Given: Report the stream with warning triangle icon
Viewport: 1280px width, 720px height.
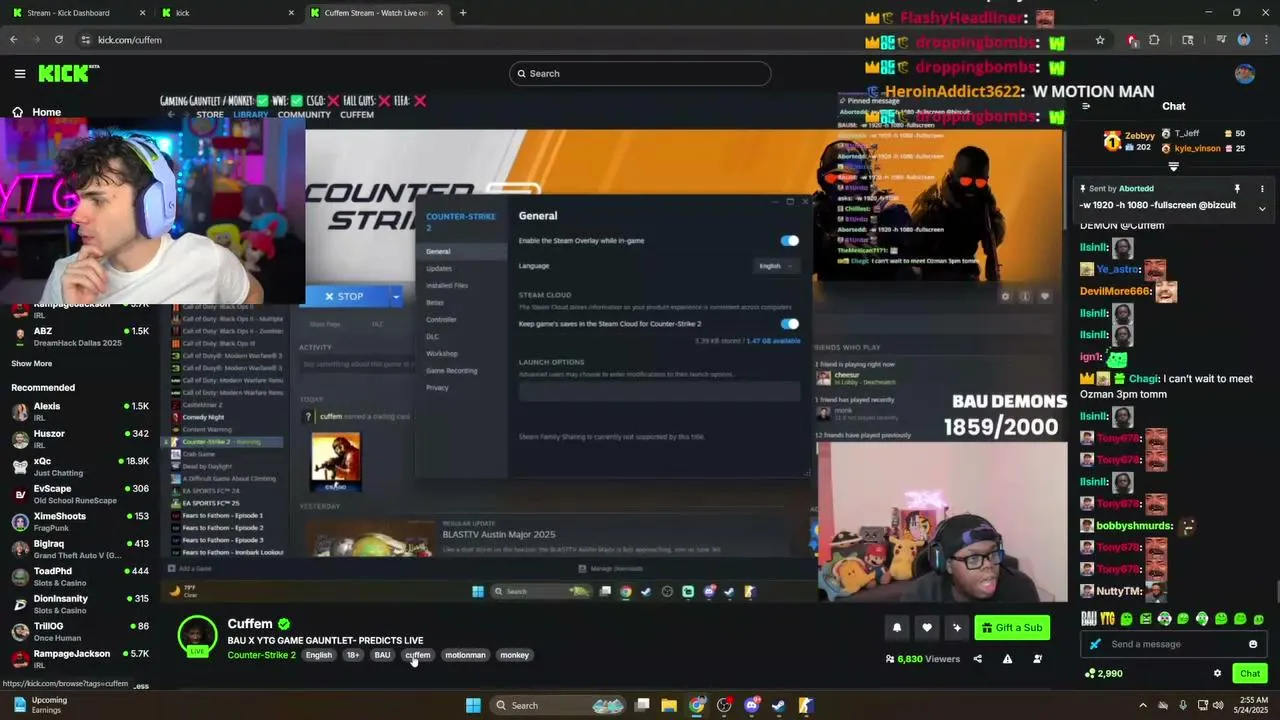Looking at the screenshot, I should (1007, 659).
